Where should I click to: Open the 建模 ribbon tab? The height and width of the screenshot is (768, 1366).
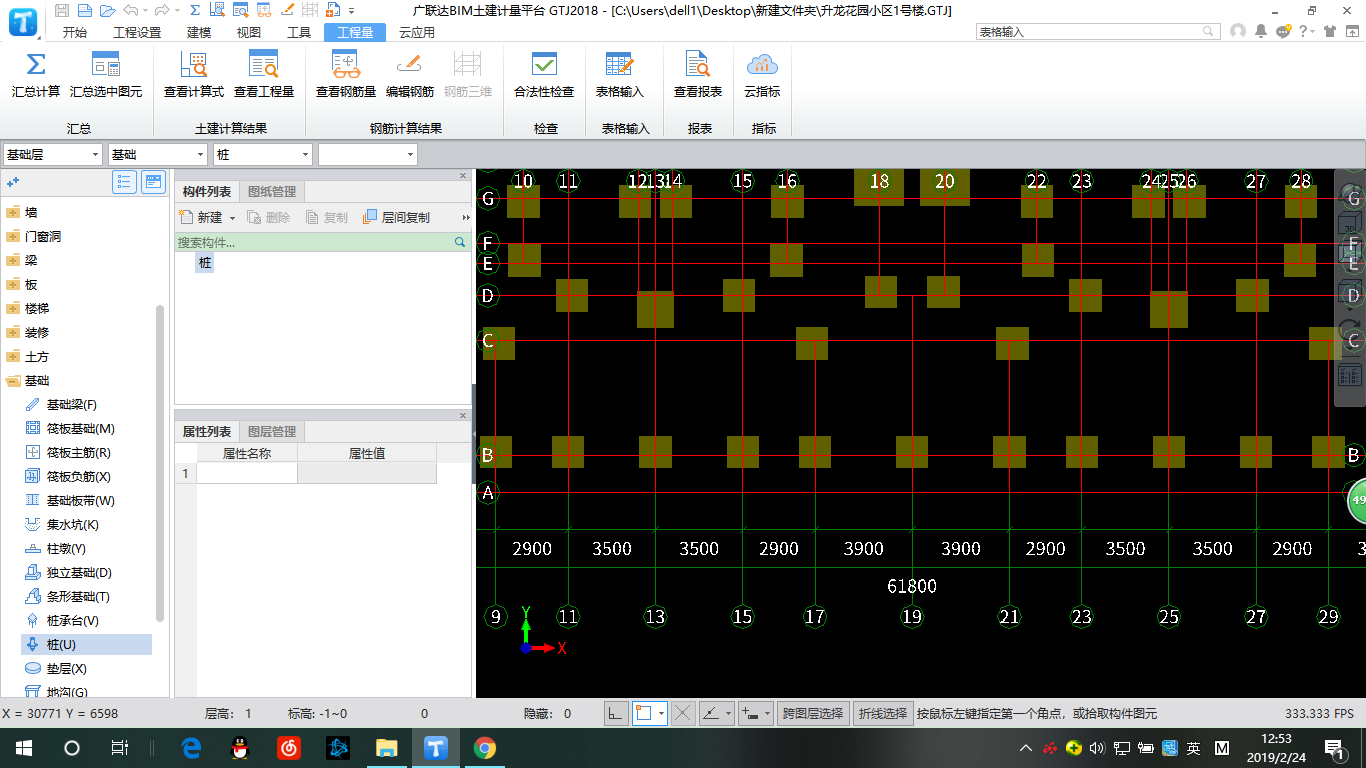[199, 32]
